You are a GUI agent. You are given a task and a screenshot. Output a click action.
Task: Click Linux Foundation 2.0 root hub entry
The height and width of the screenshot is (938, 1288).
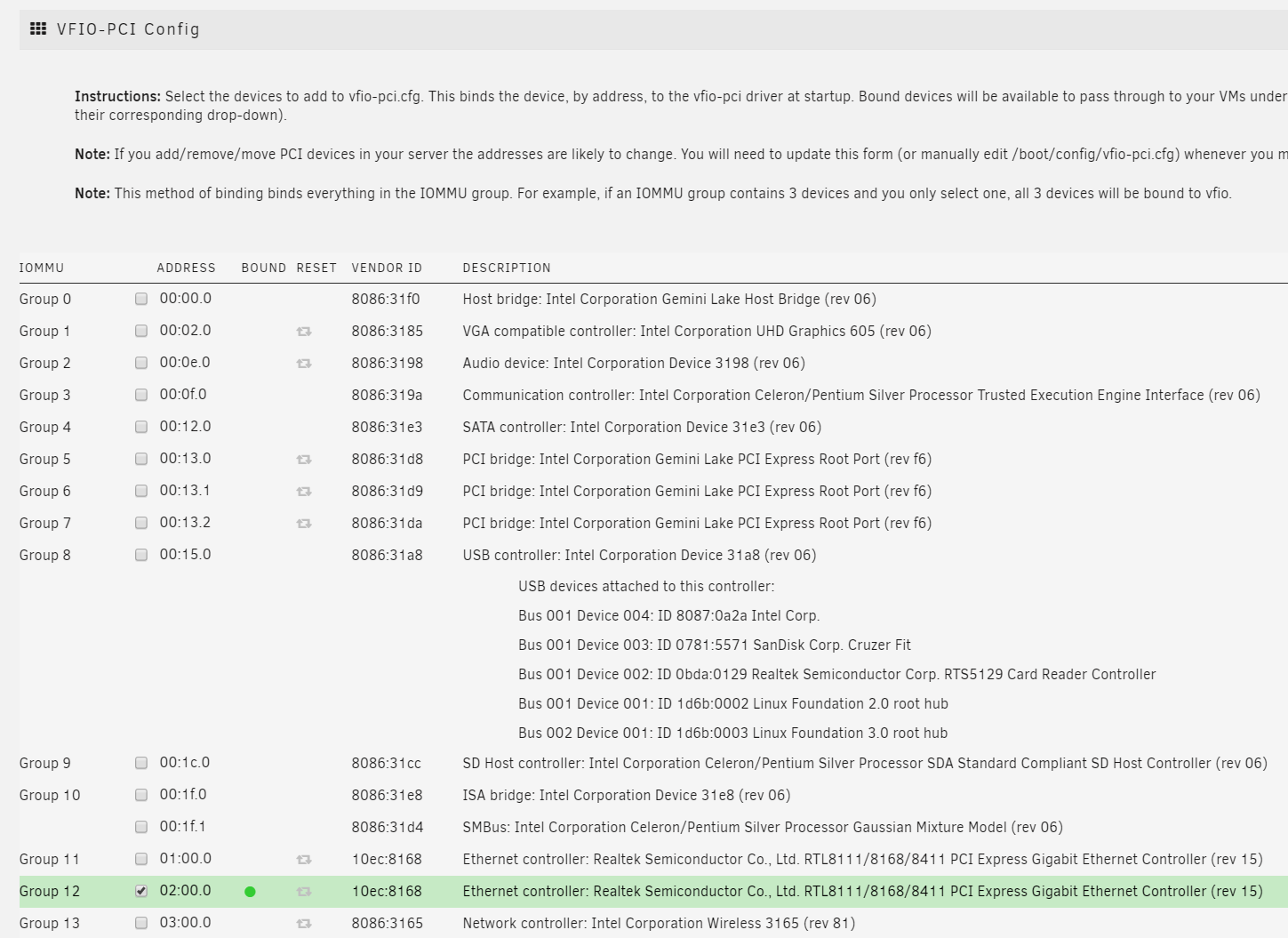coord(733,704)
